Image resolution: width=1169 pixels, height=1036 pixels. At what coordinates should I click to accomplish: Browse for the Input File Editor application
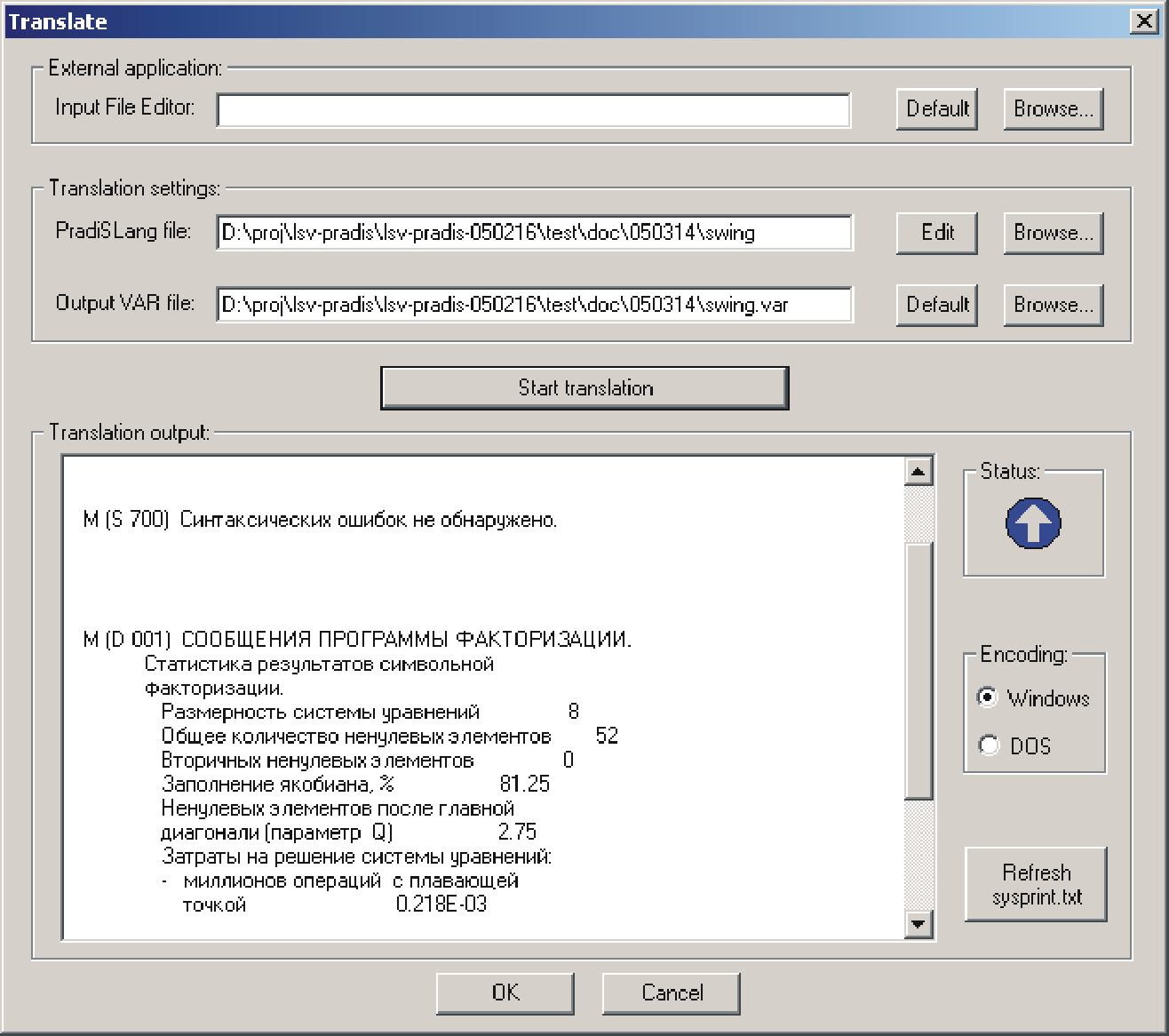1054,109
